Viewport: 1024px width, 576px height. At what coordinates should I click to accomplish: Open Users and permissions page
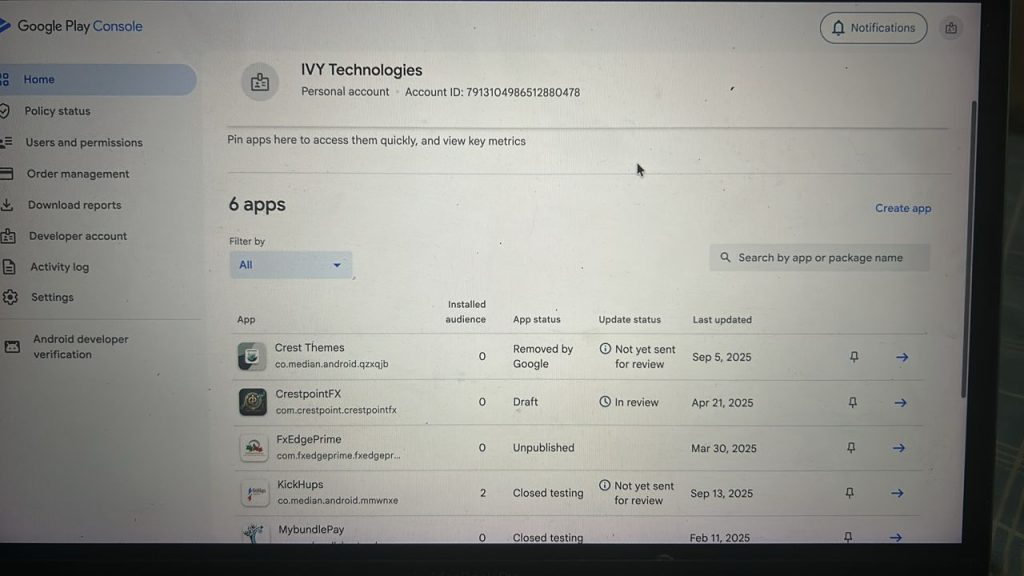pyautogui.click(x=84, y=142)
